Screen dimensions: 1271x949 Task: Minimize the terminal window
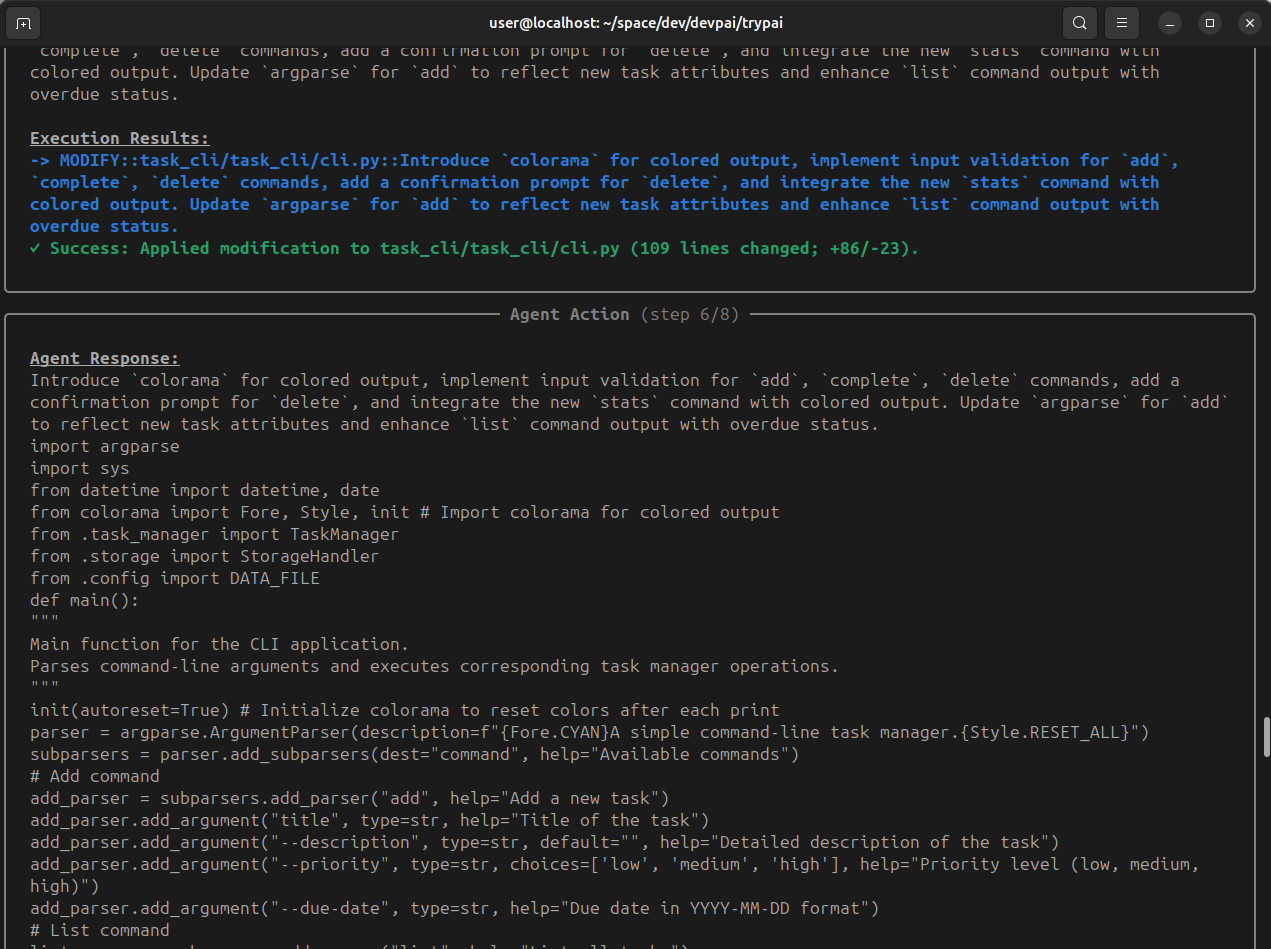pos(1170,22)
